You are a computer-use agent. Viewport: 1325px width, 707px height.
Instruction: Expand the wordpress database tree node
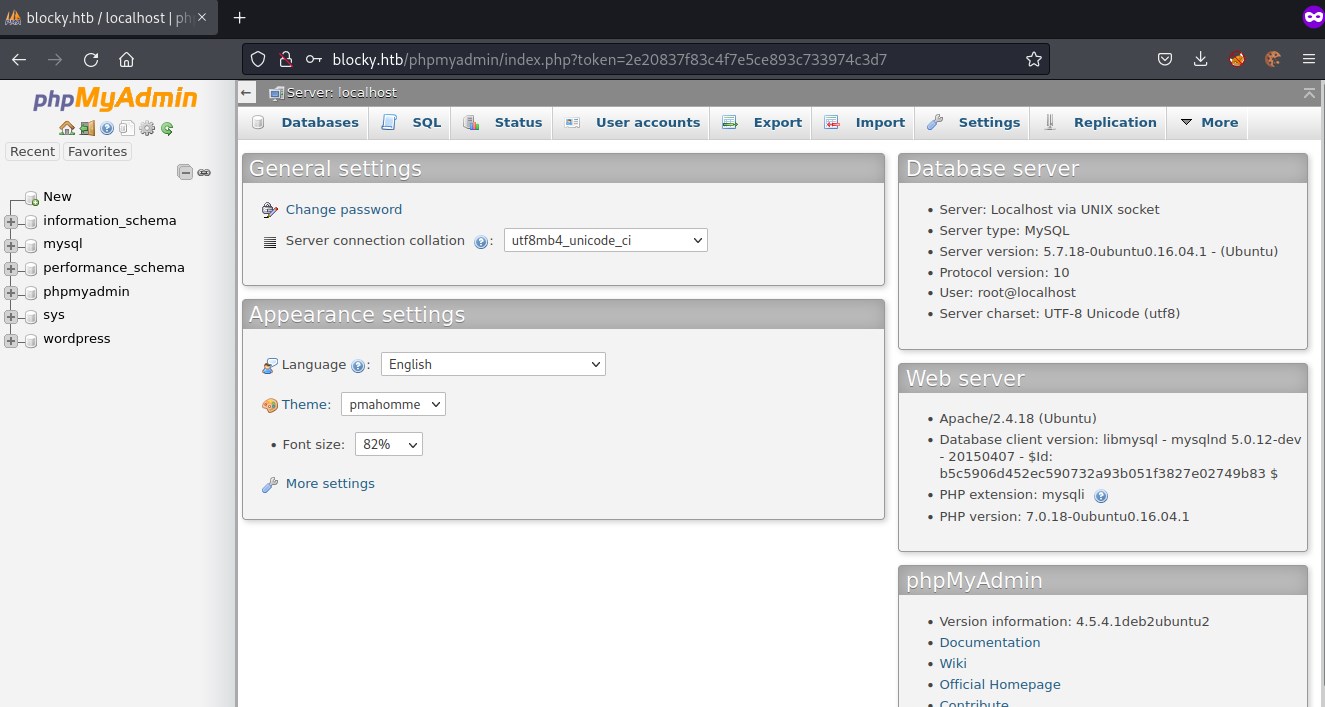(11, 341)
